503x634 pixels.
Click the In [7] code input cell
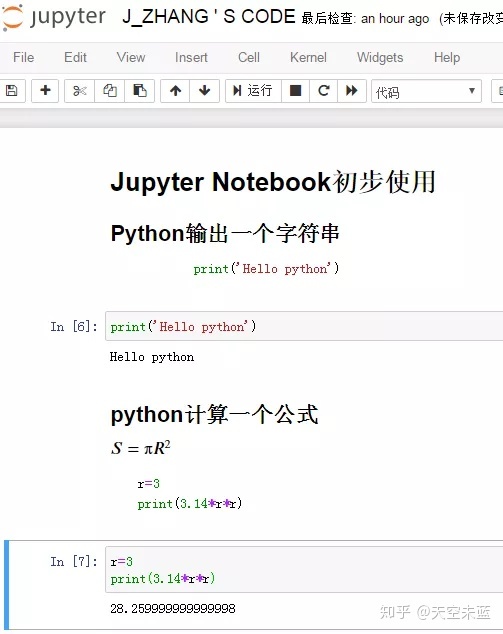[x=304, y=570]
